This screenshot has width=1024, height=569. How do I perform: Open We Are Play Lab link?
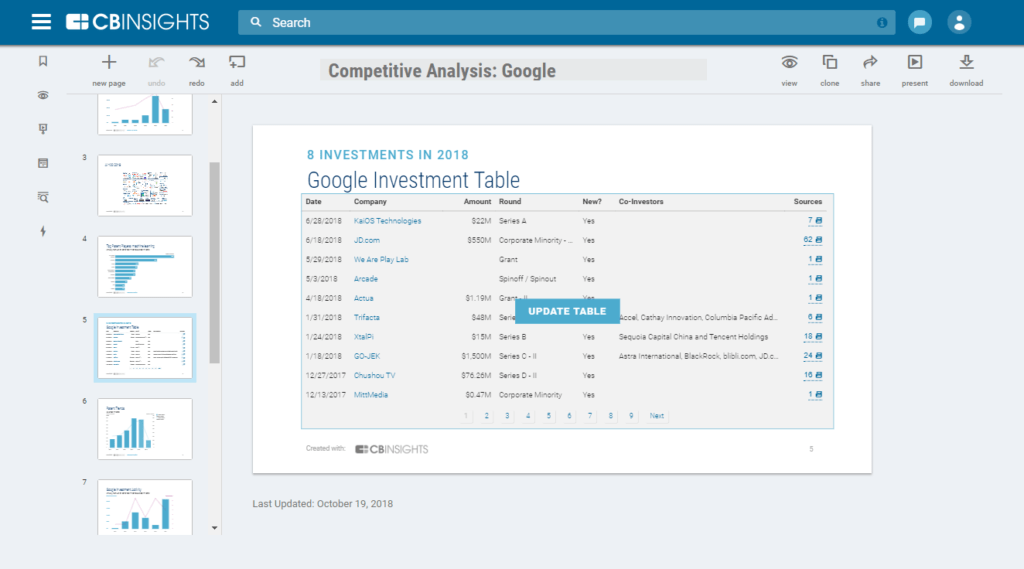(x=381, y=259)
